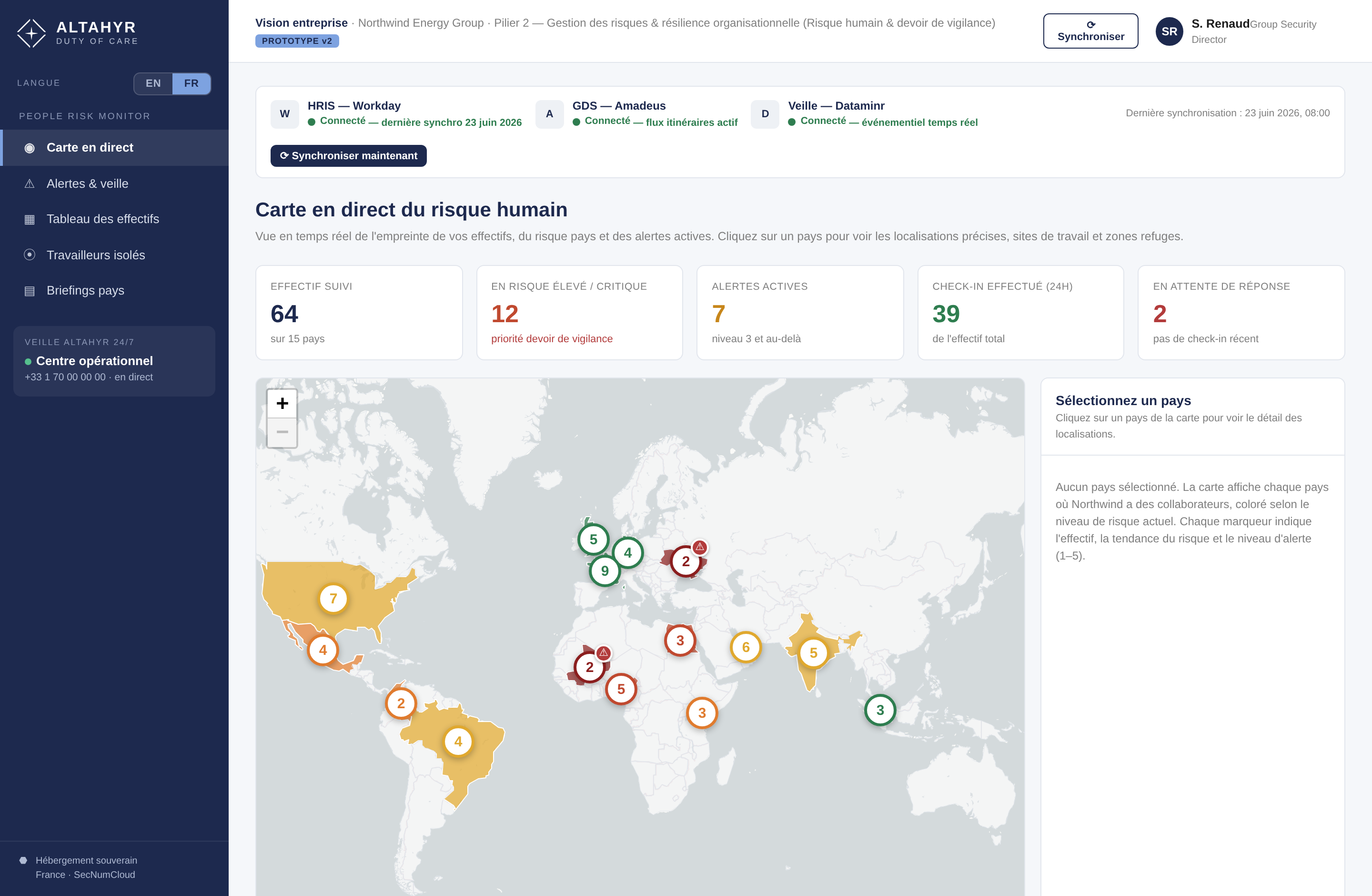Switch language to FR
Viewport: 1372px width, 896px height.
click(x=192, y=83)
